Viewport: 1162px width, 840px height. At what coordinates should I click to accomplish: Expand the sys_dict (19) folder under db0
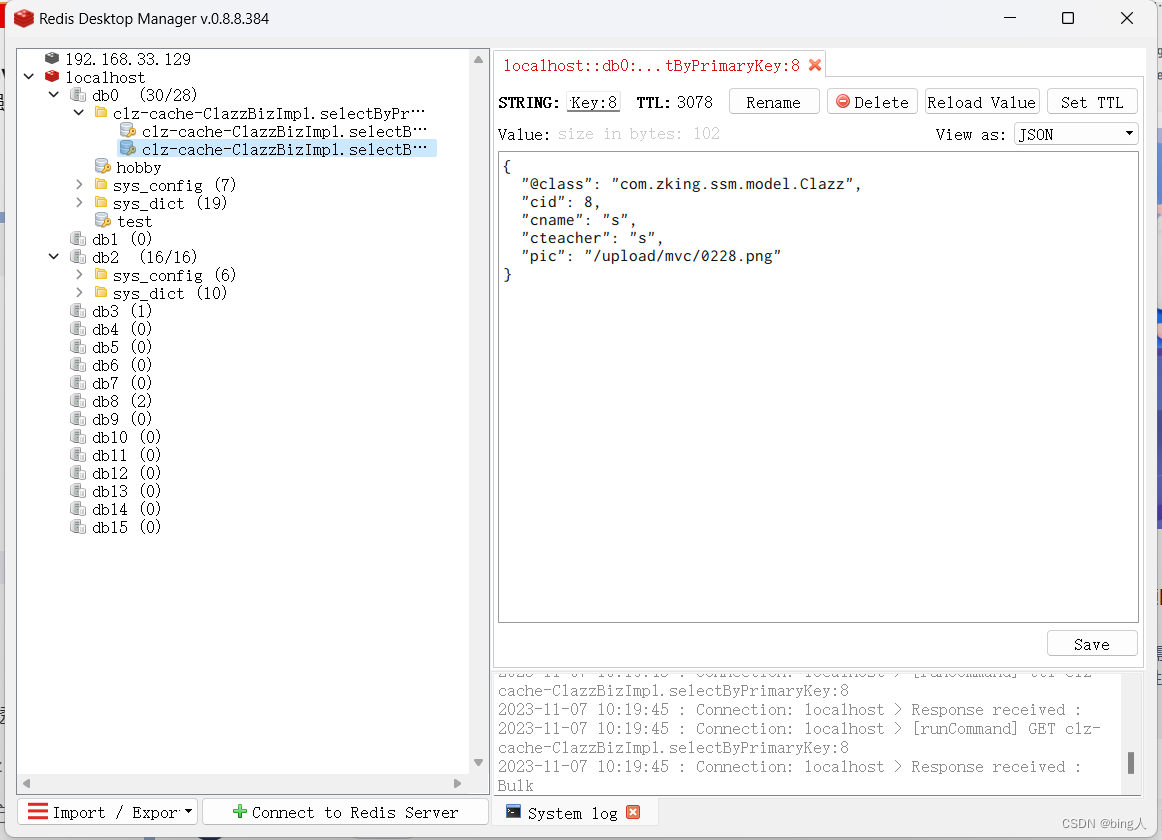click(80, 203)
